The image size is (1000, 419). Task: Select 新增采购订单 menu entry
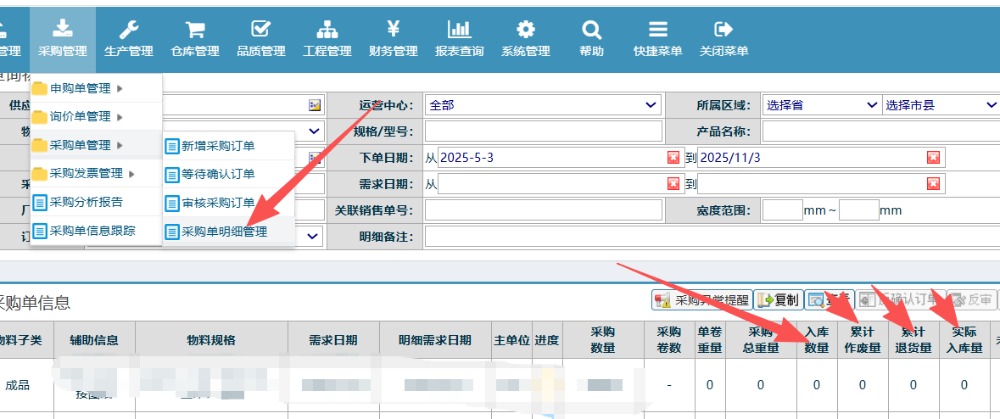(x=217, y=146)
